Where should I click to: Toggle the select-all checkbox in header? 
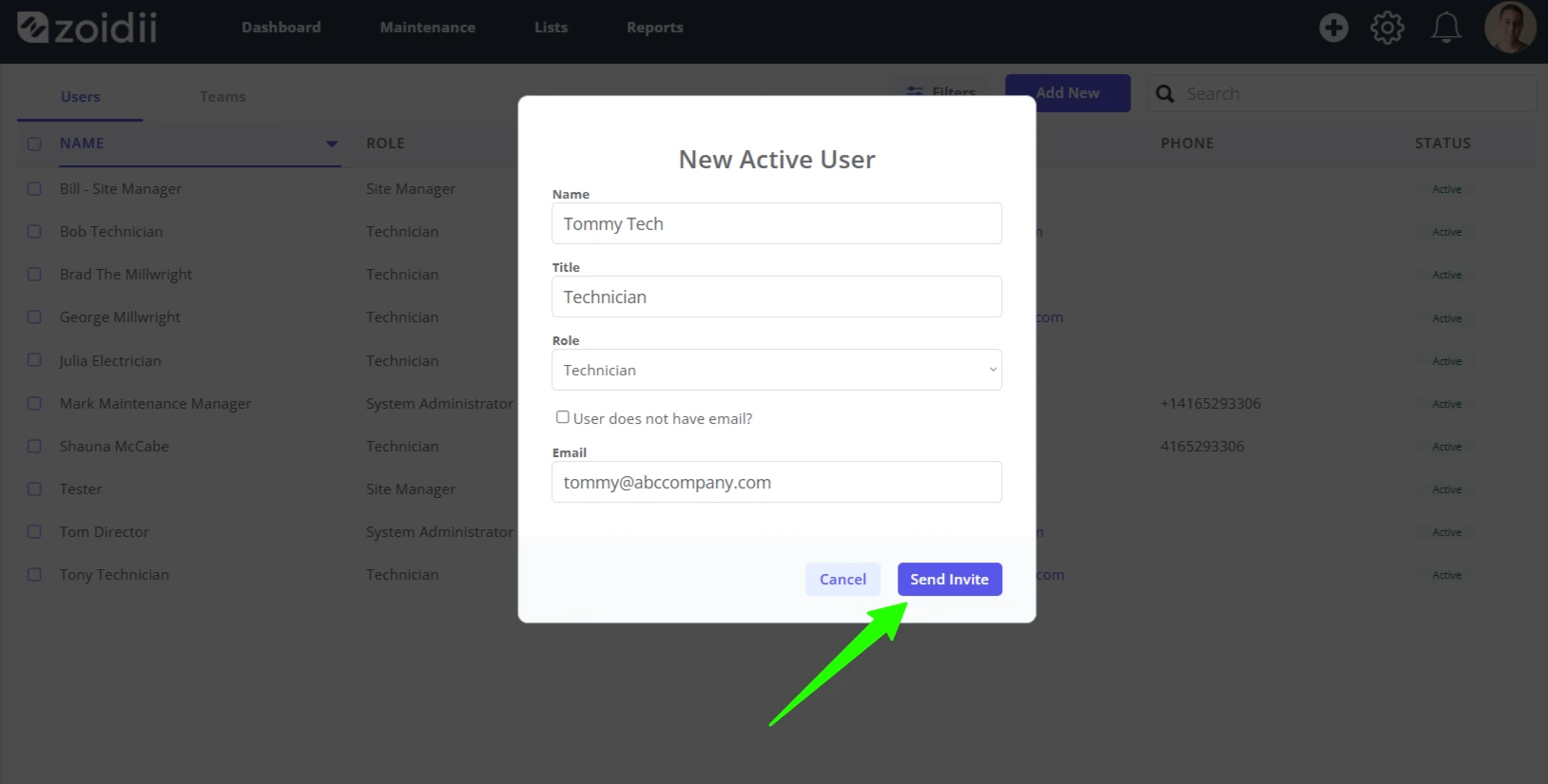click(x=34, y=144)
